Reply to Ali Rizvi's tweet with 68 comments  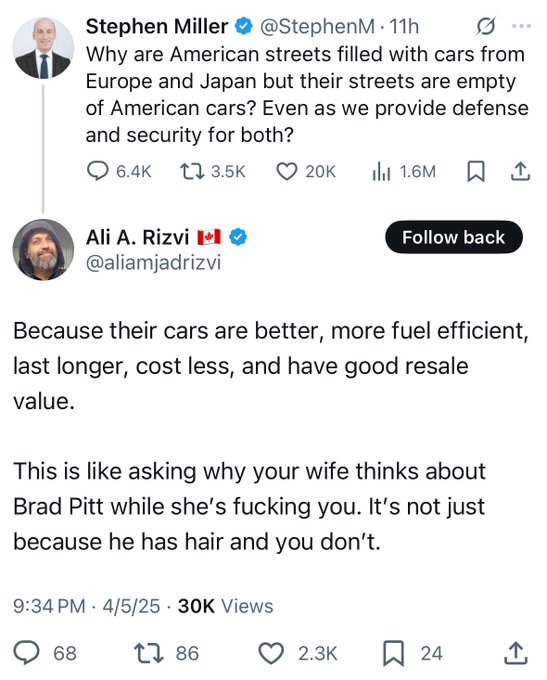coord(45,653)
